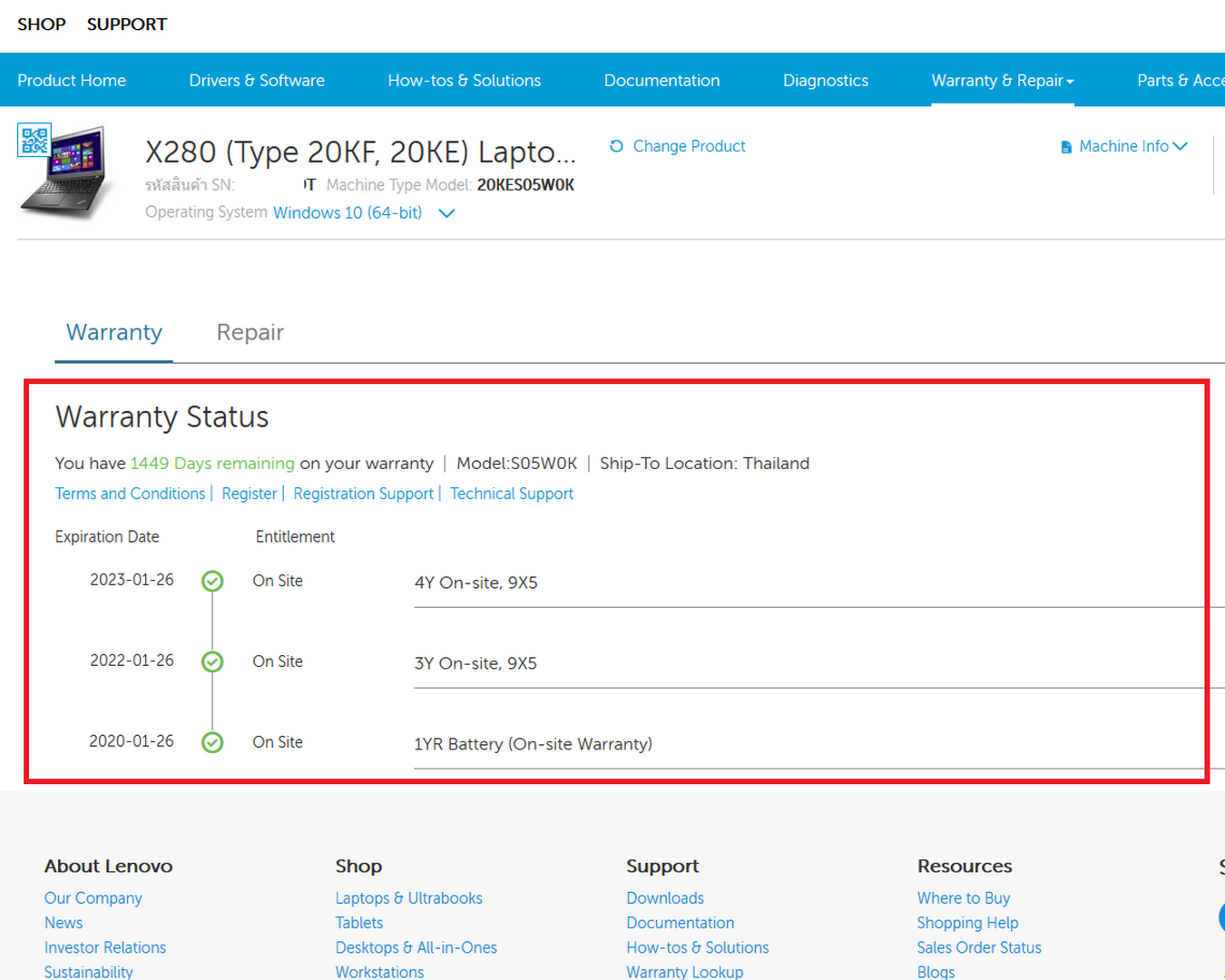This screenshot has height=980, width=1225.
Task: Open Where to Buy footer link
Action: 964,898
